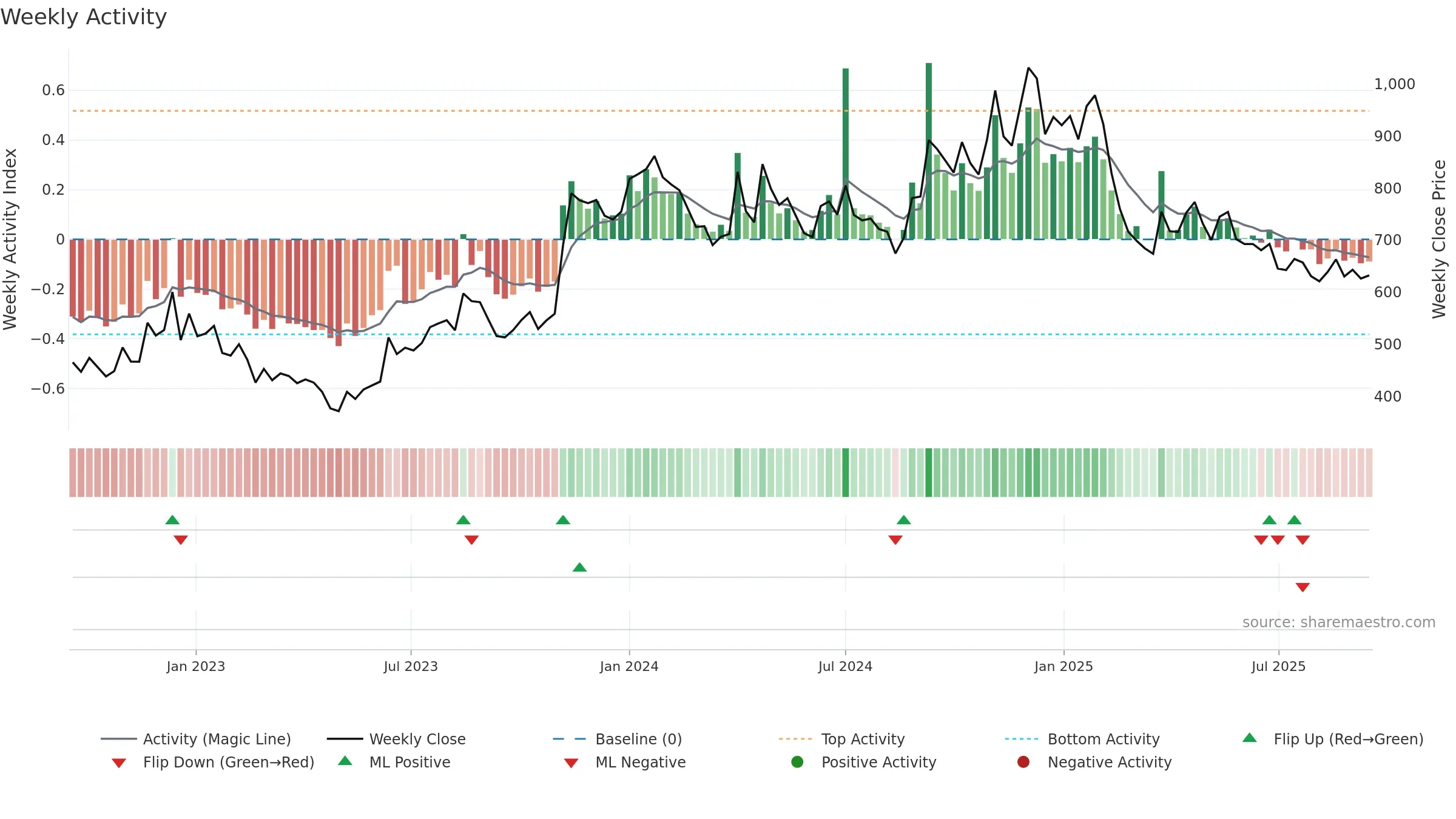Screen dimensions: 1456x819
Task: Click the 'Jan 2023' x-axis label
Action: 196,666
